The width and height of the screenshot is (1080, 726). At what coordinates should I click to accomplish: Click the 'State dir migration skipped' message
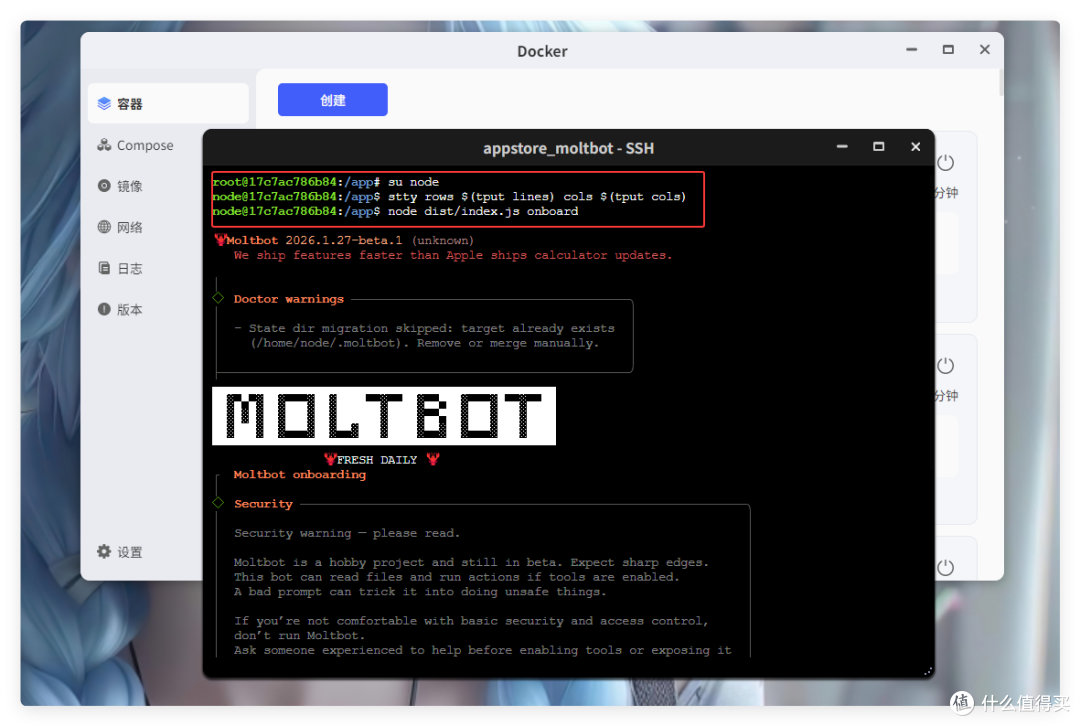[424, 335]
